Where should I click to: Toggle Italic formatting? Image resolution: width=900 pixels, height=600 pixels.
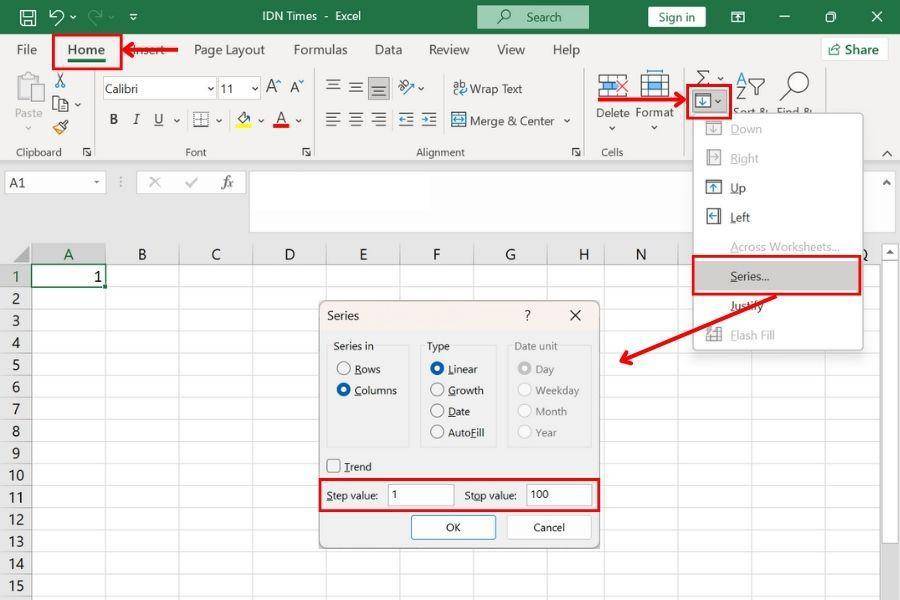(136, 119)
